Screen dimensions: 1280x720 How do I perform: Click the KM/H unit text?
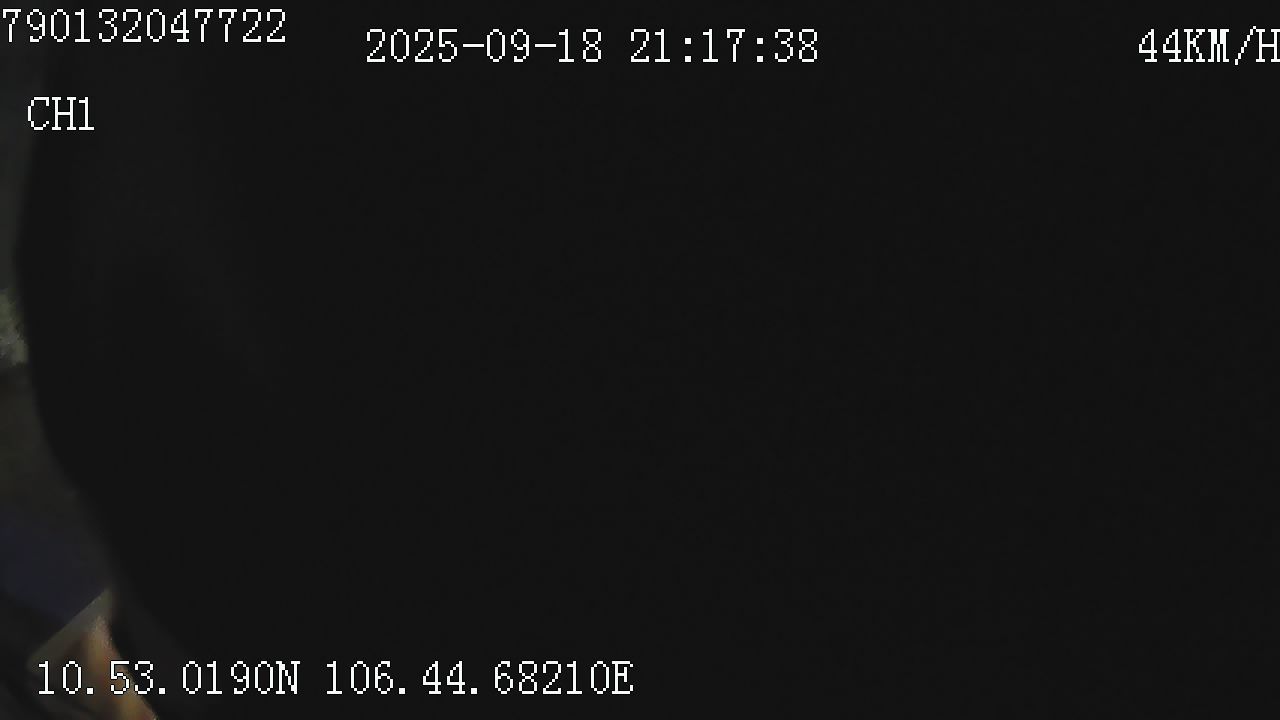point(1232,47)
